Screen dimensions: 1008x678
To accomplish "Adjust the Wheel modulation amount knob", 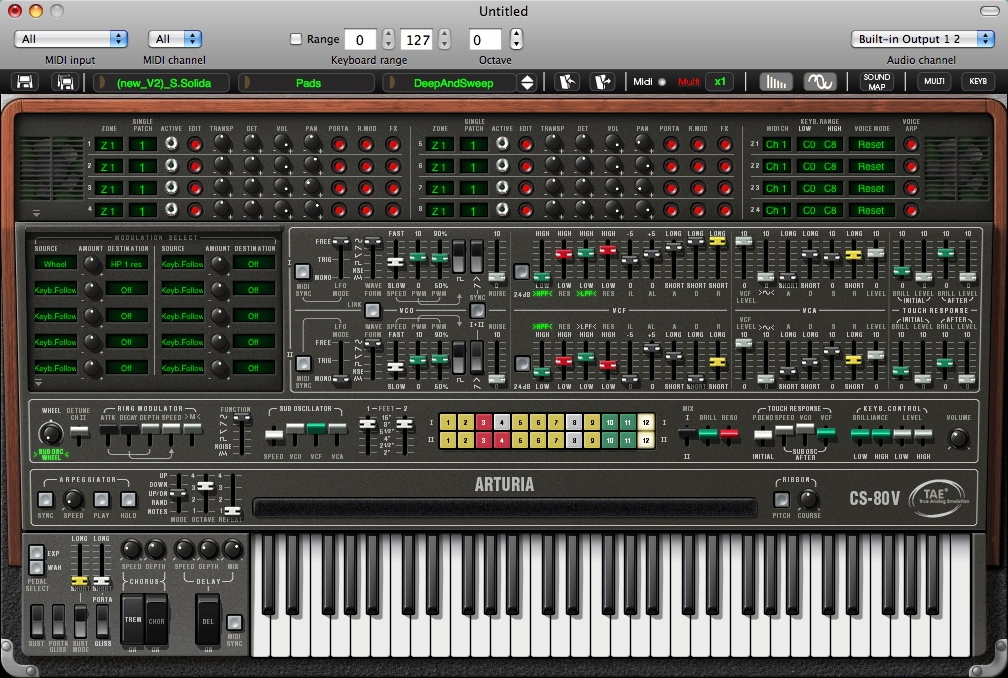I will 93,263.
